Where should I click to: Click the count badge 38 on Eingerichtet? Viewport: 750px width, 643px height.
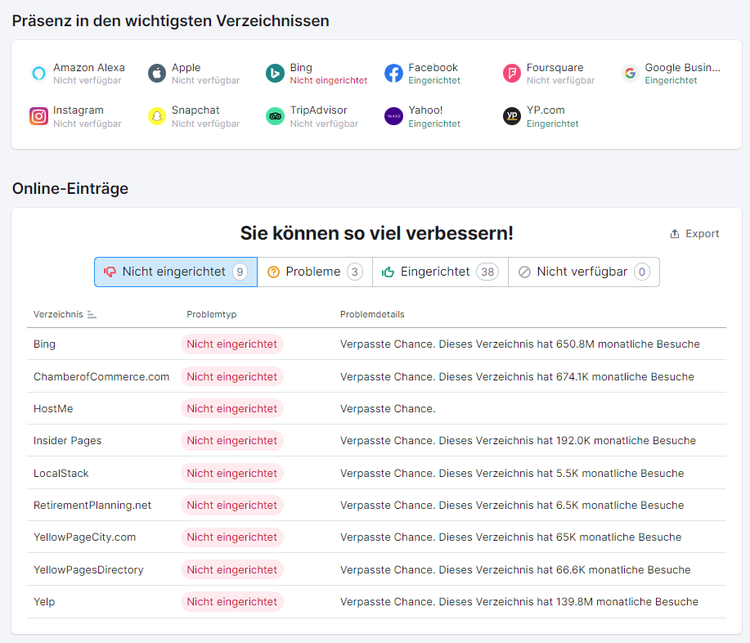487,272
